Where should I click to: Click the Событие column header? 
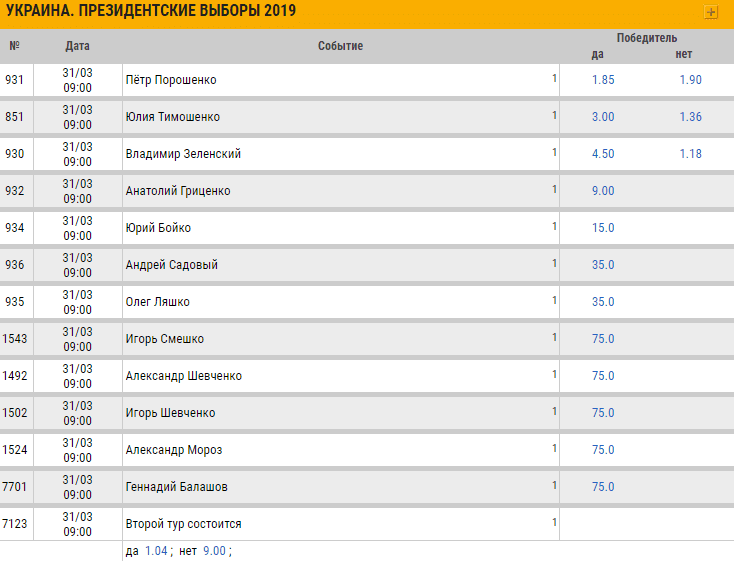[340, 46]
